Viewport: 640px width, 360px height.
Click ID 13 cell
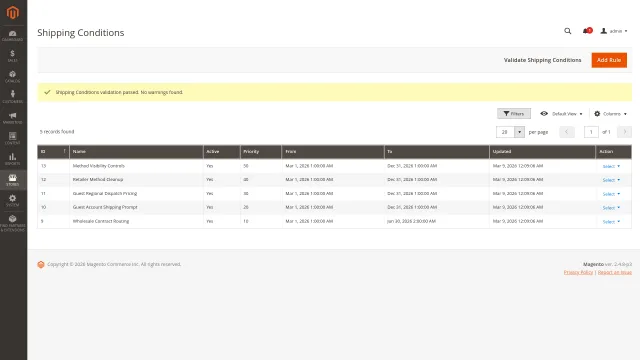pyautogui.click(x=53, y=166)
